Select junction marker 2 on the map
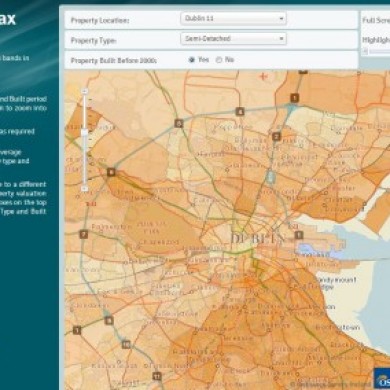 click(x=276, y=136)
